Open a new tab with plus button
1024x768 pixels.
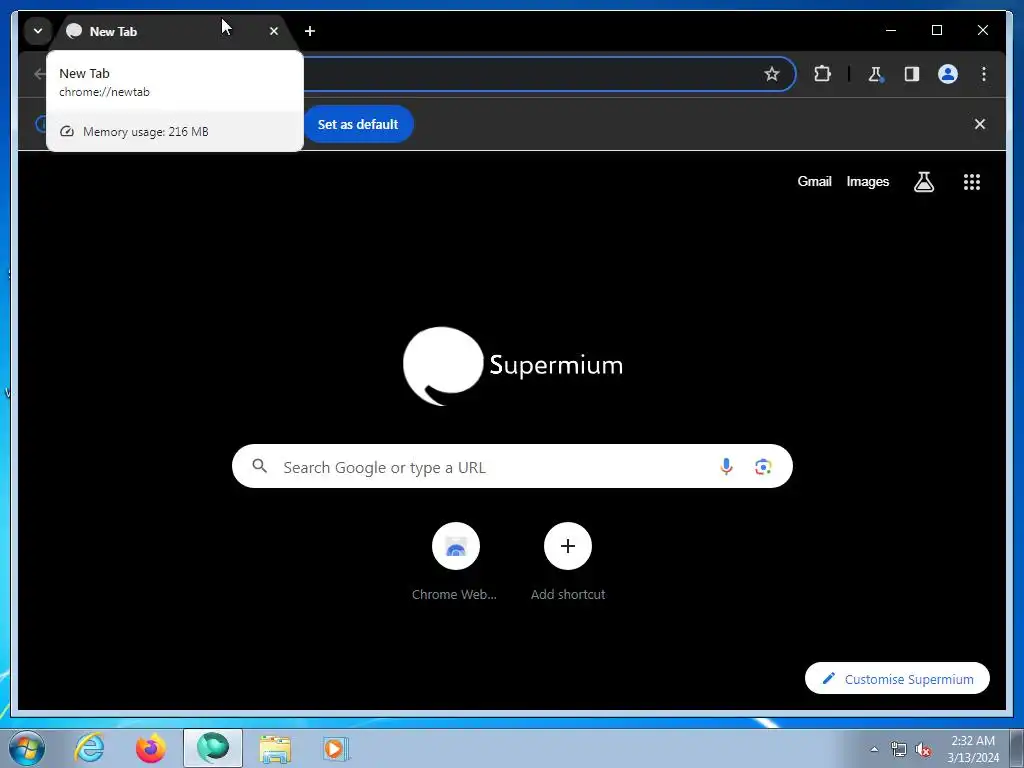point(310,31)
